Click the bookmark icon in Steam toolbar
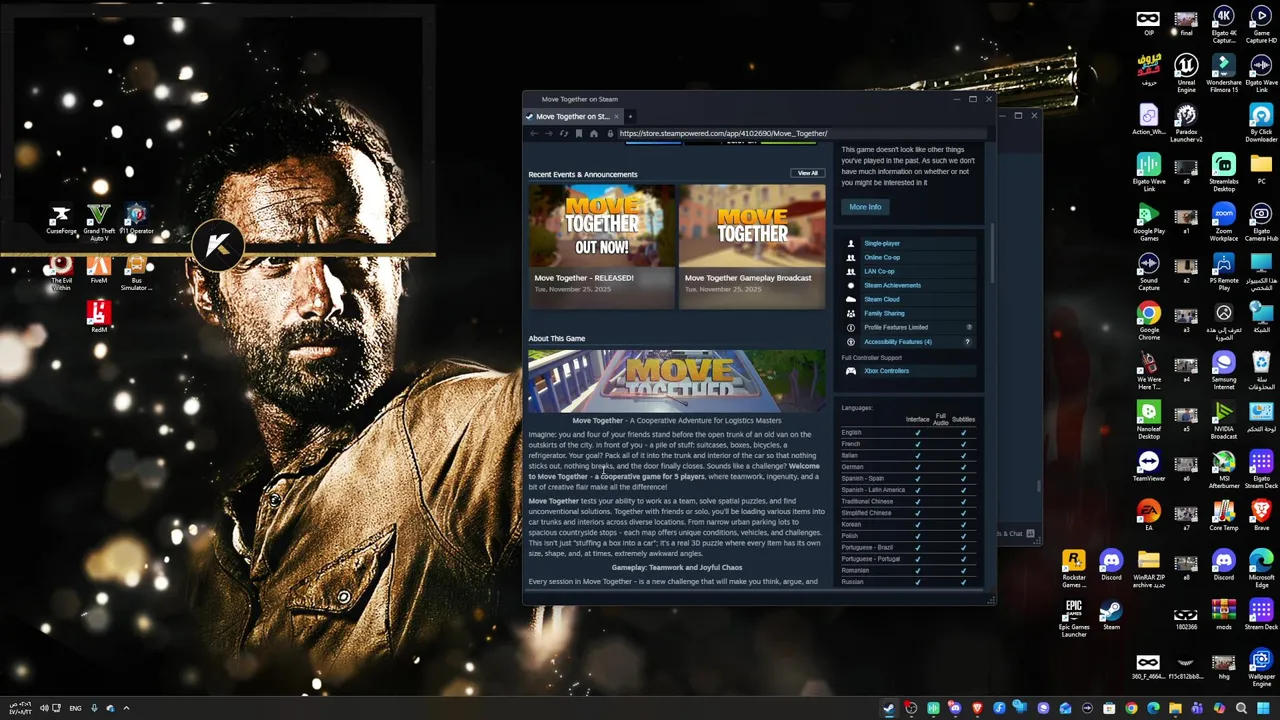 coord(579,133)
